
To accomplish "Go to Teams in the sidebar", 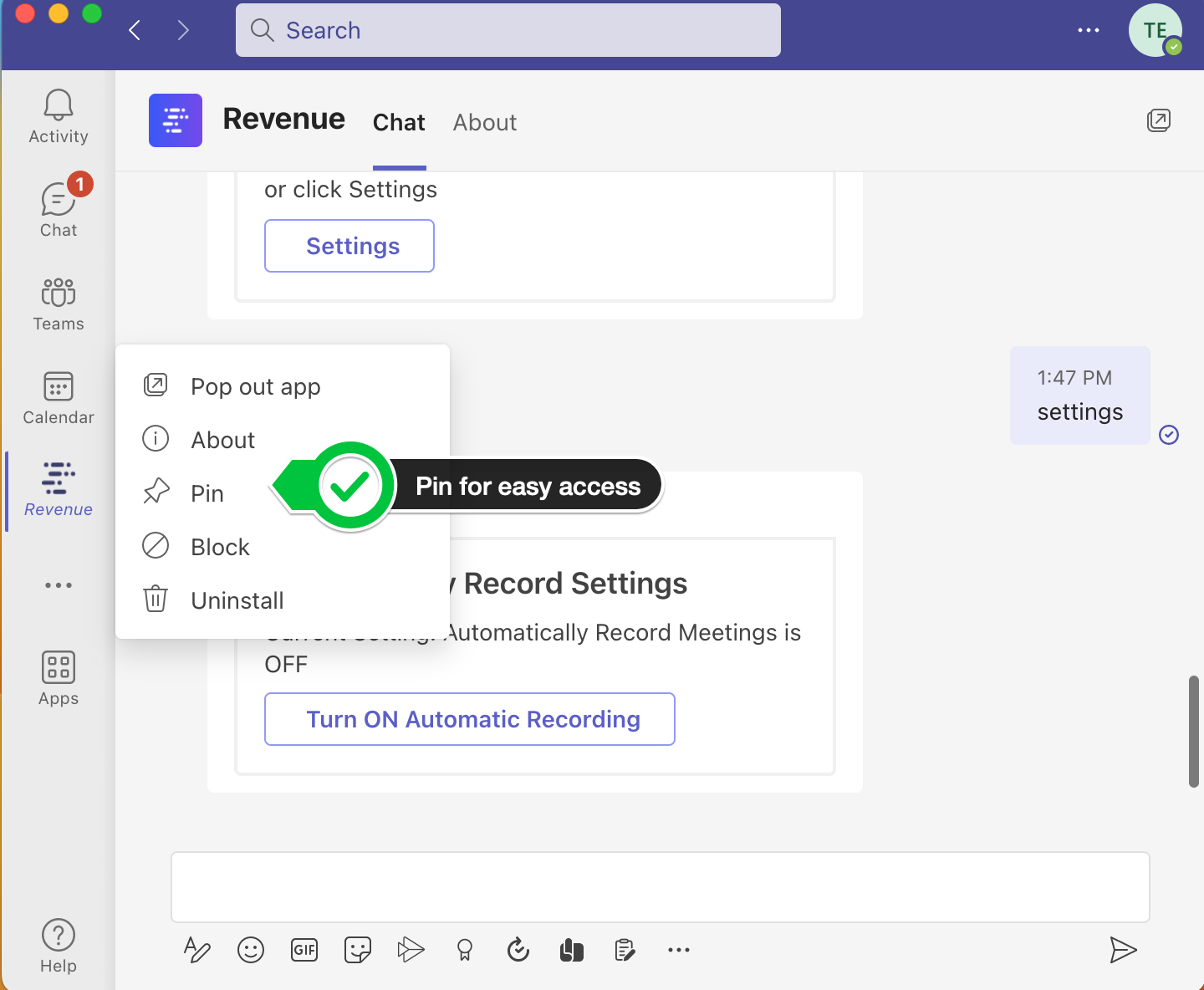I will 58,304.
